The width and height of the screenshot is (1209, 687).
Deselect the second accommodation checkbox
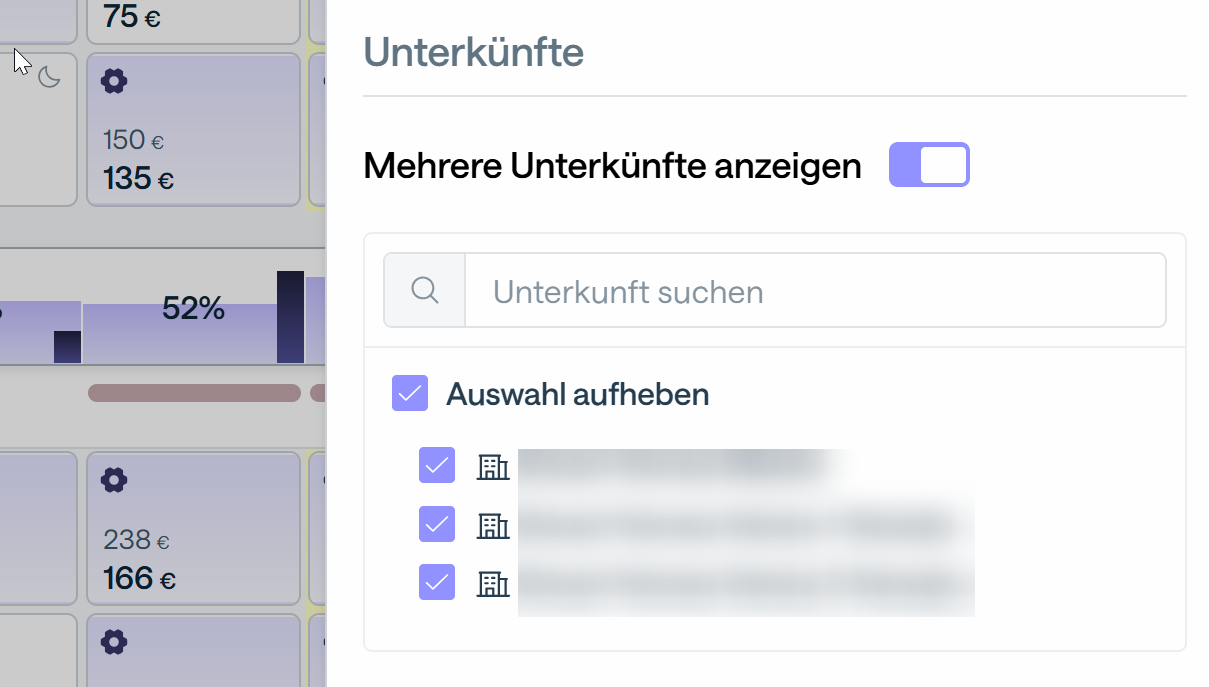pos(437,524)
